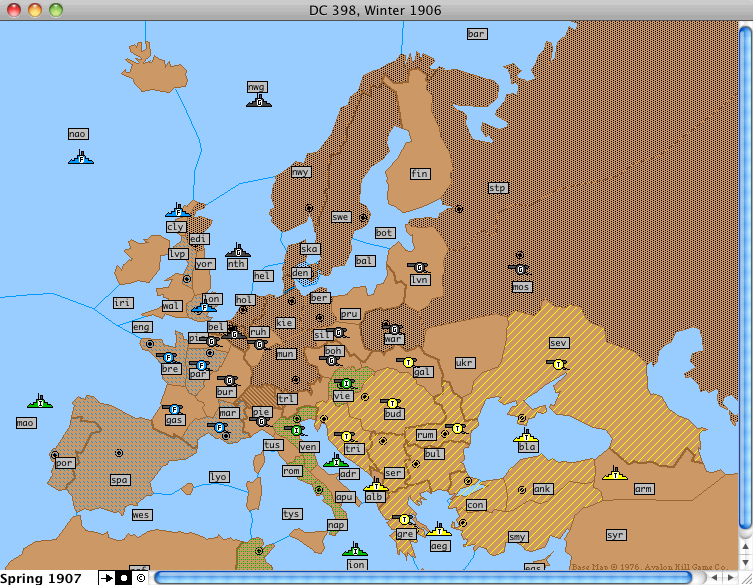Click the German army in bur

point(229,381)
